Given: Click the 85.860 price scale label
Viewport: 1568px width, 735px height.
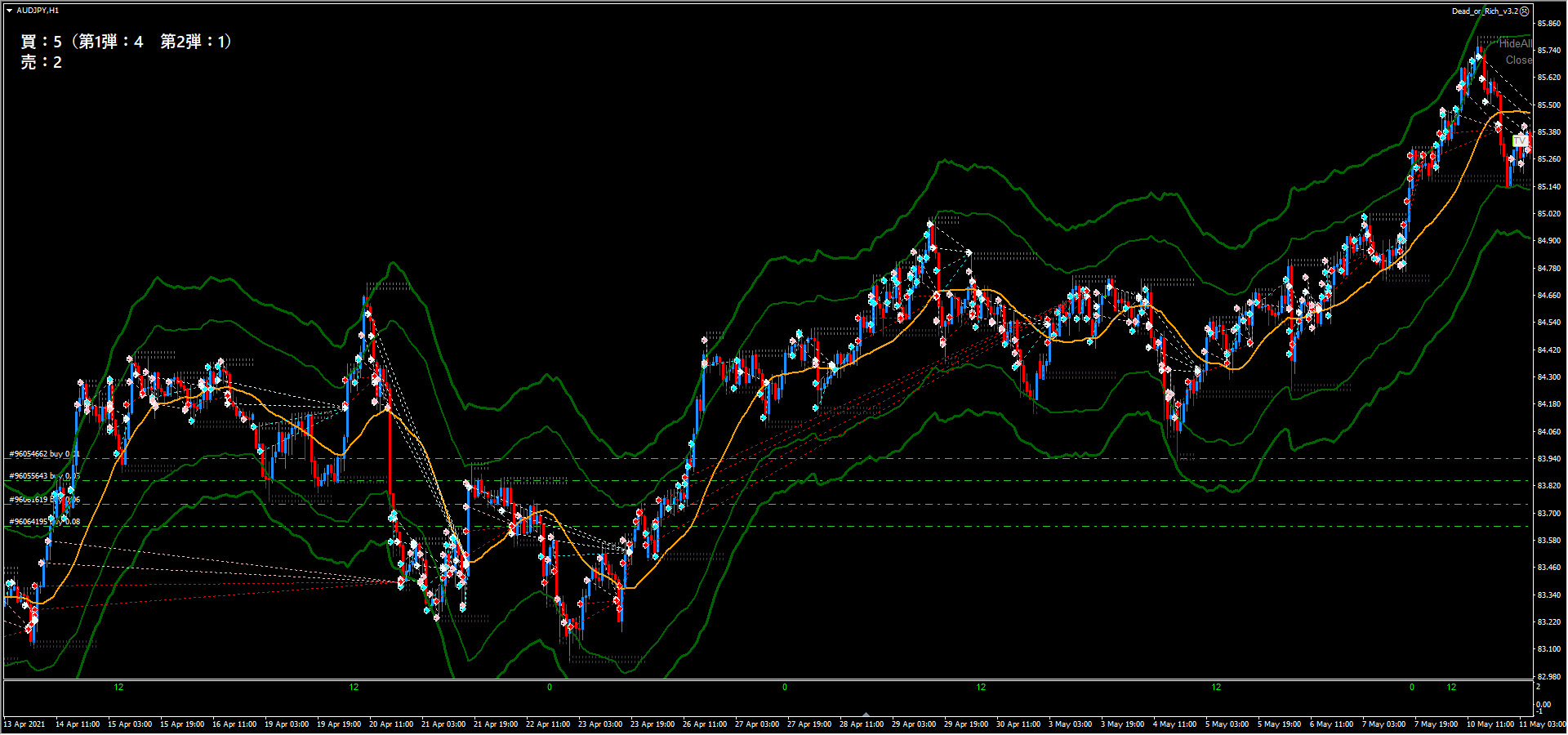Looking at the screenshot, I should click(1549, 24).
